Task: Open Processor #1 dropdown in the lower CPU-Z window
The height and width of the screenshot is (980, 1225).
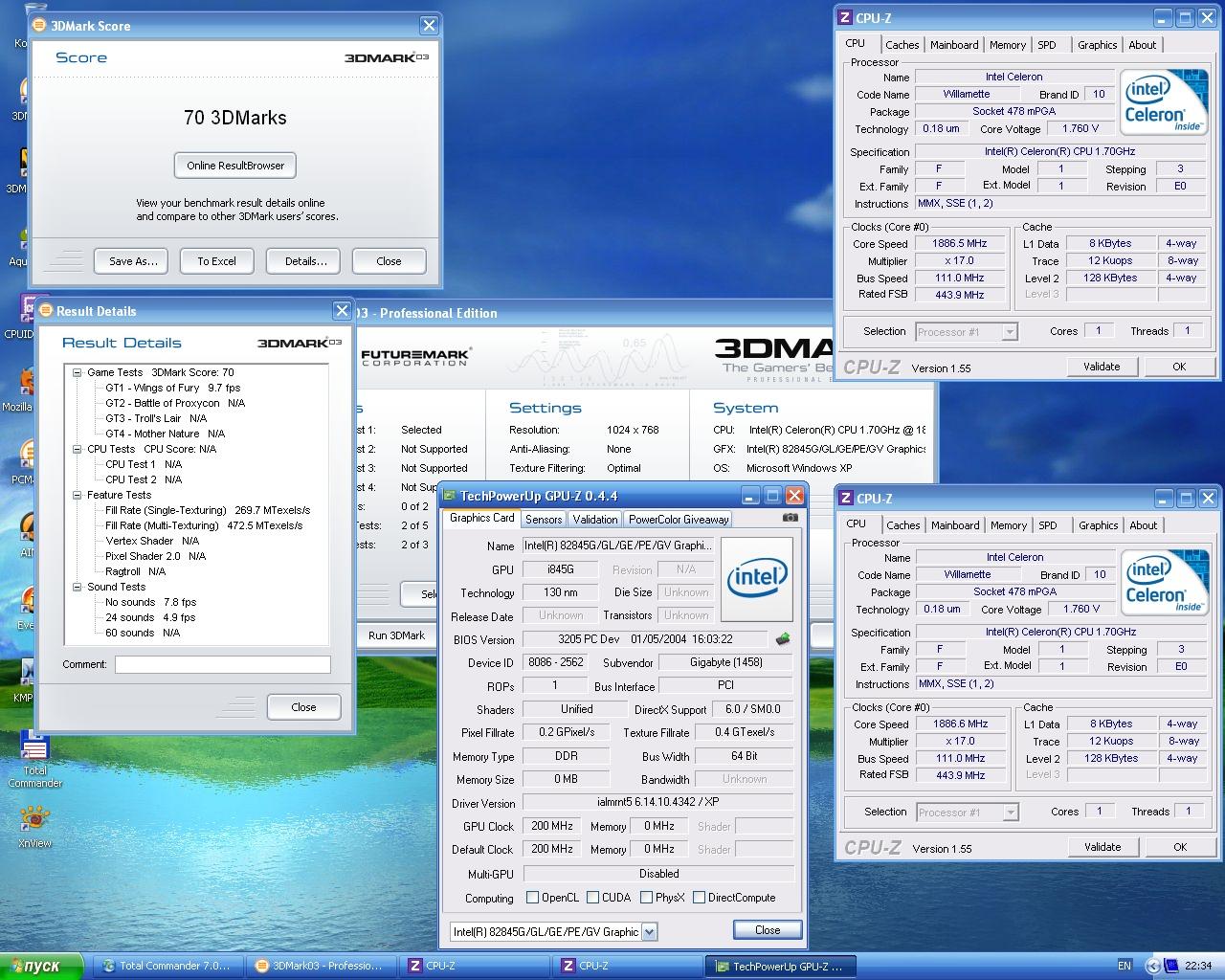Action: click(x=1010, y=813)
